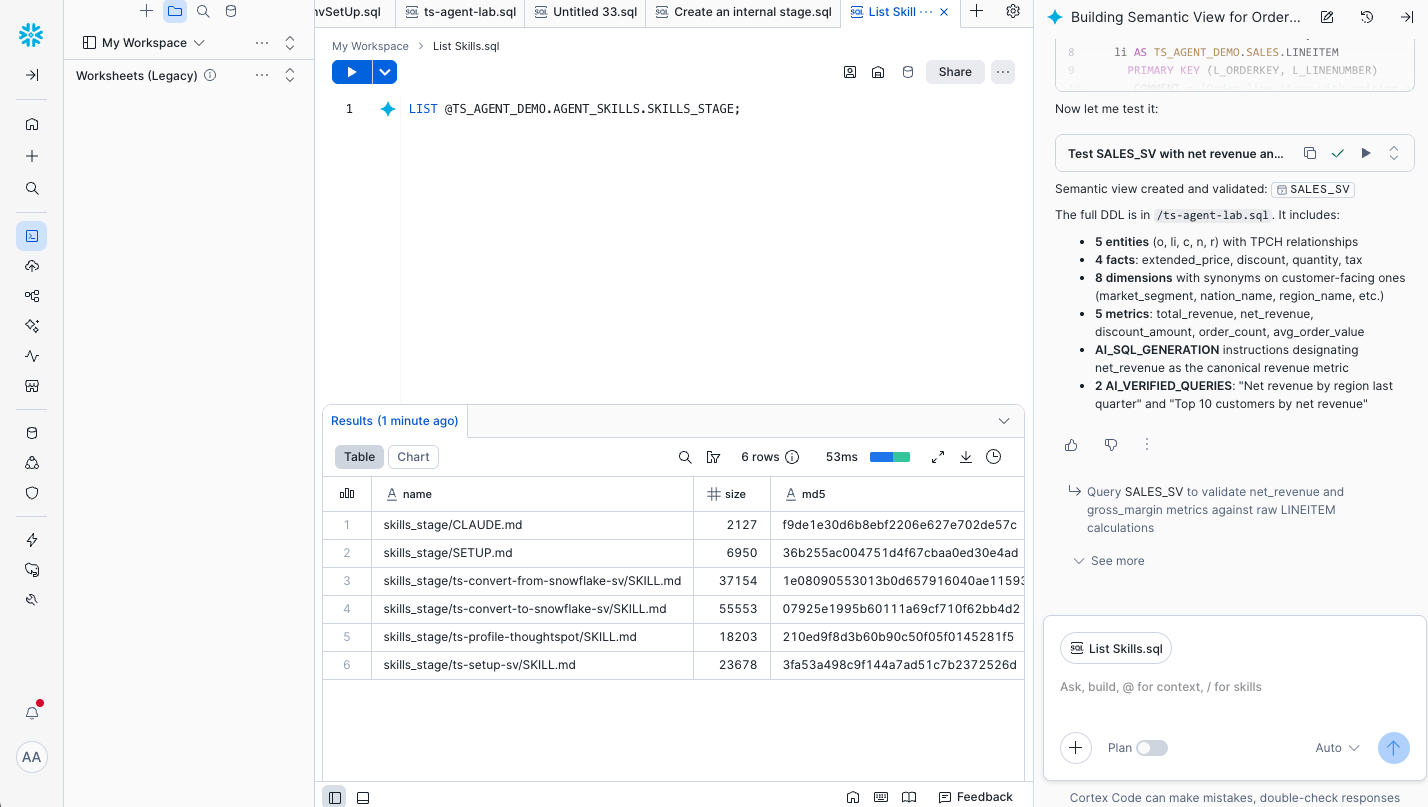
Task: Open the My Workspace dropdown
Action: click(x=144, y=43)
